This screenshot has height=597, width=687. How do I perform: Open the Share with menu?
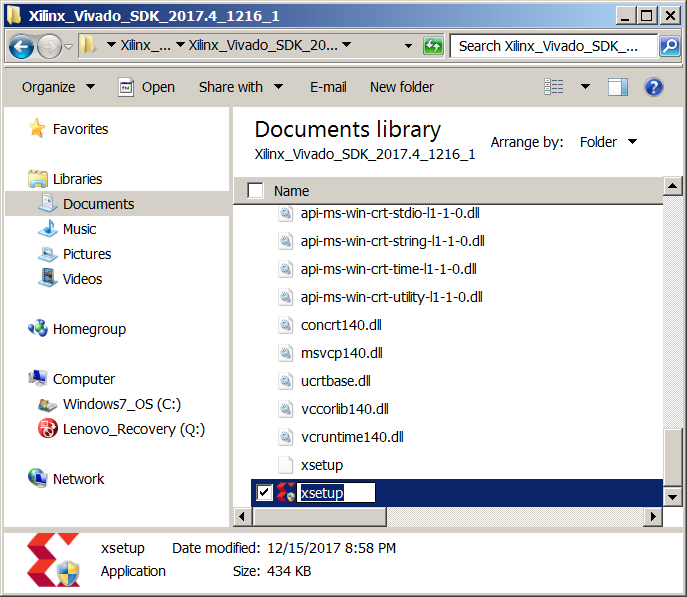pyautogui.click(x=241, y=87)
